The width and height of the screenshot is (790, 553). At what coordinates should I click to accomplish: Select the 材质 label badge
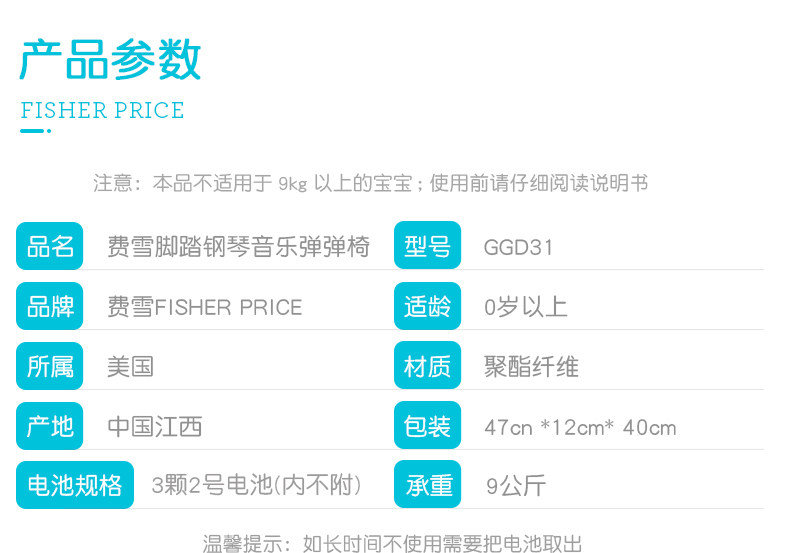coord(427,366)
